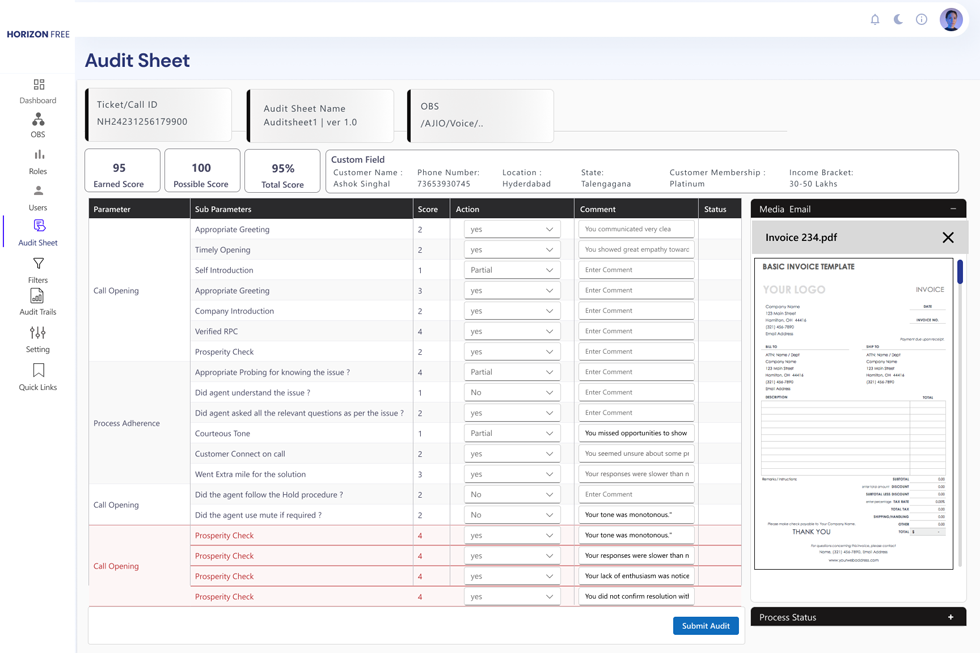Open the notifications bell icon
The height and width of the screenshot is (653, 980).
click(875, 19)
